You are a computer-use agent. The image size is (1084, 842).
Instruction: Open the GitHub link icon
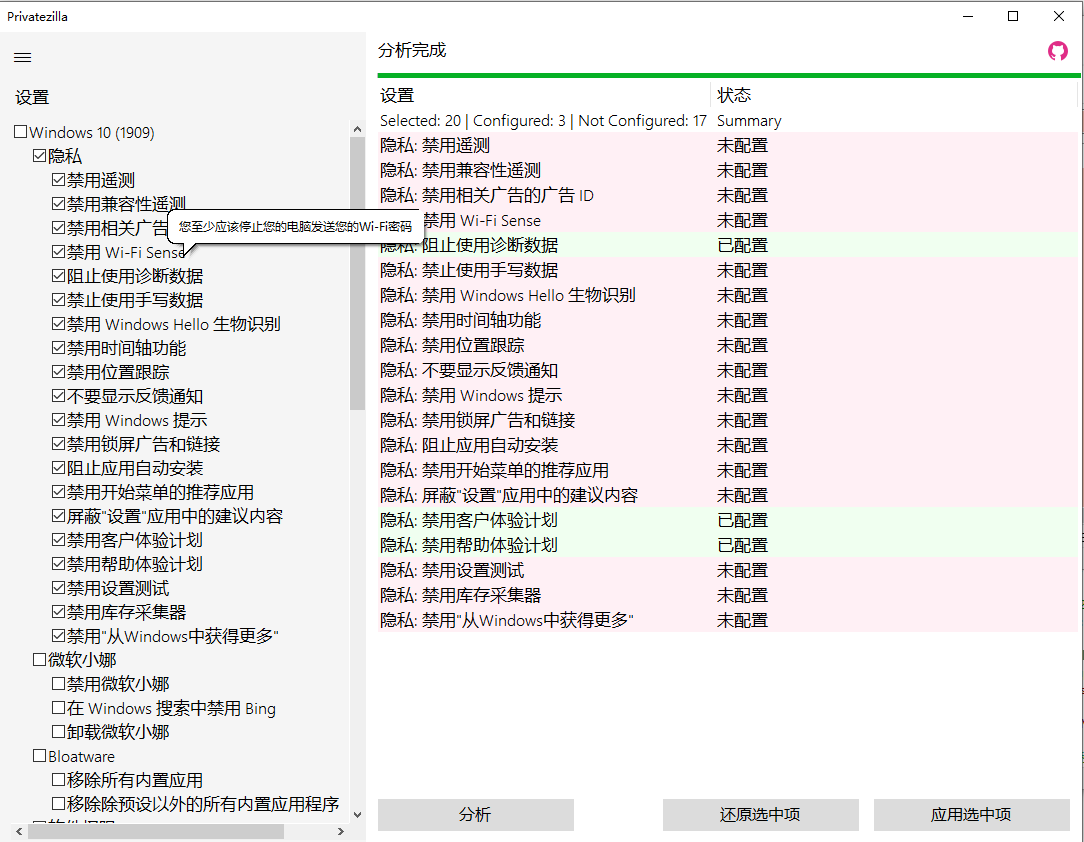1057,50
